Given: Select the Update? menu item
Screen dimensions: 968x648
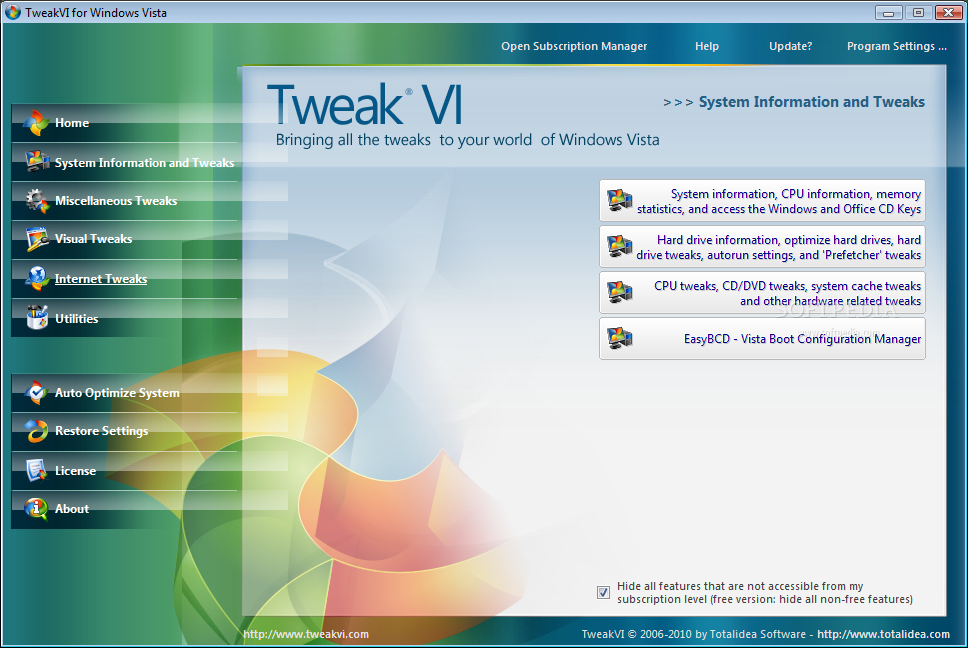Looking at the screenshot, I should [x=790, y=46].
